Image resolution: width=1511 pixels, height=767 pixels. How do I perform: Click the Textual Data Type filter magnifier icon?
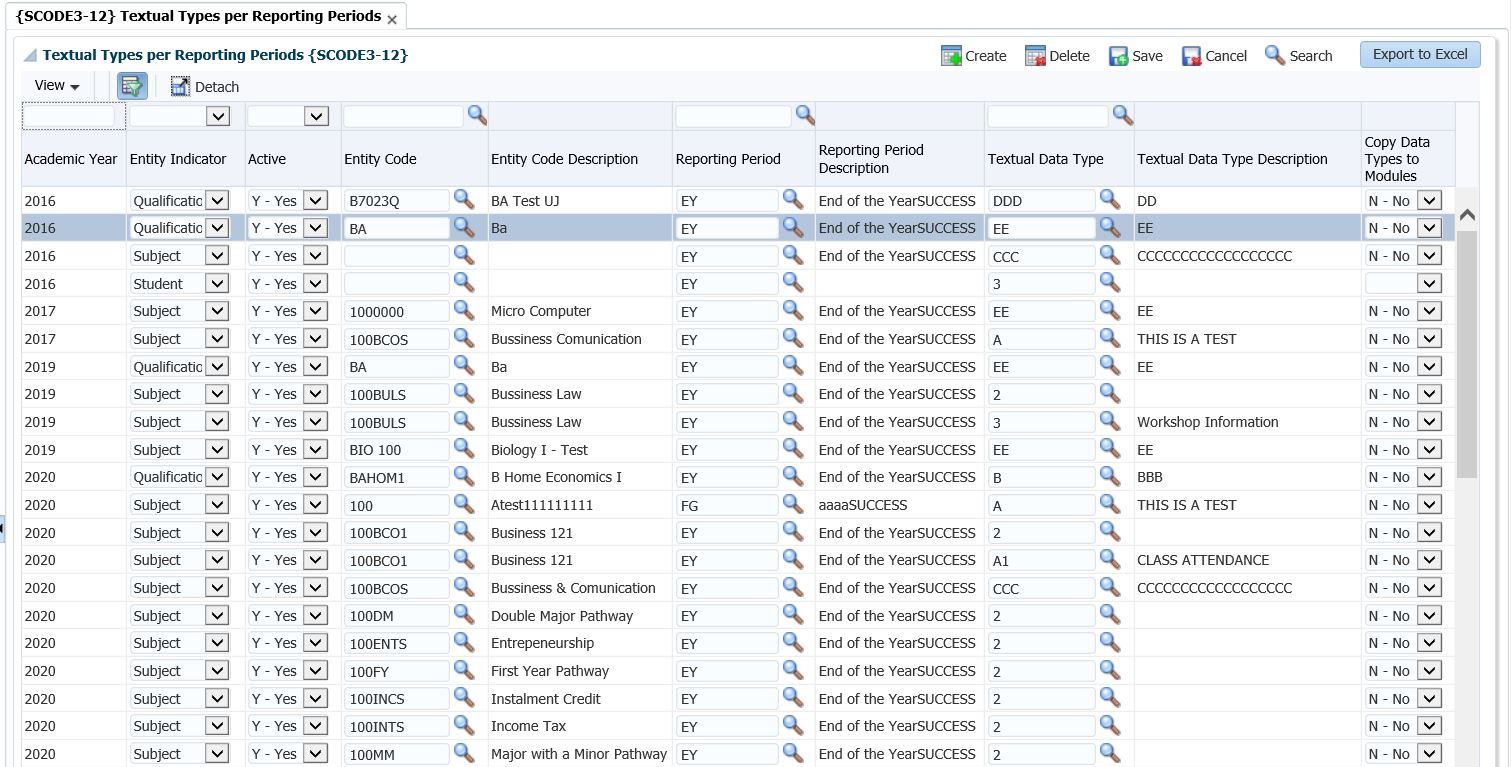point(1122,115)
